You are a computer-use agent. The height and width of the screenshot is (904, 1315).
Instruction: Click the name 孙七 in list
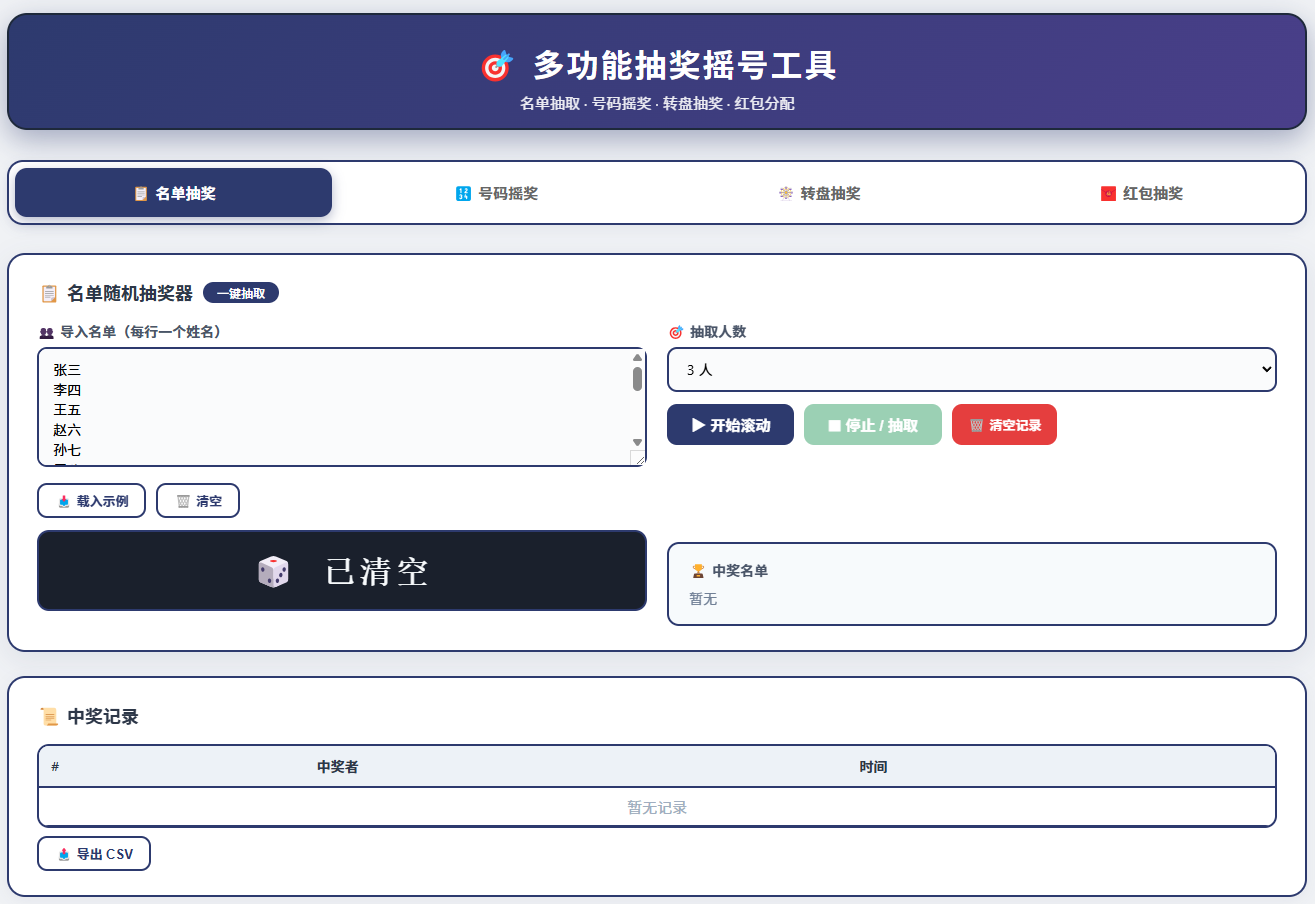[x=67, y=450]
